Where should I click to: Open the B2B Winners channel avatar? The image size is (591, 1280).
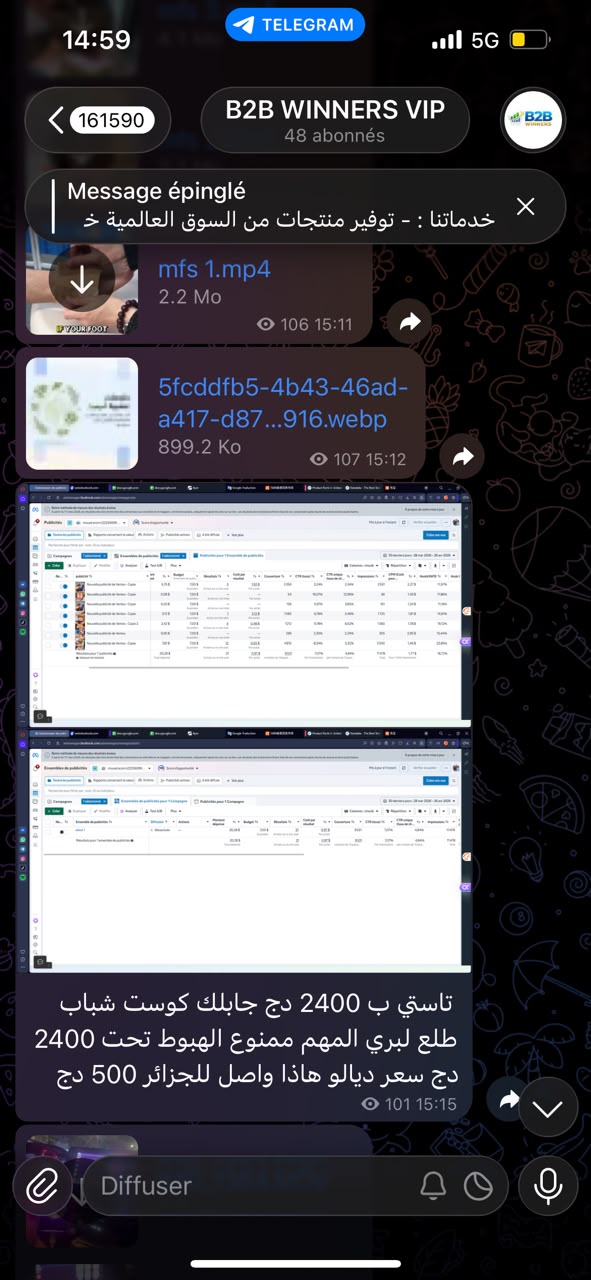pos(533,121)
